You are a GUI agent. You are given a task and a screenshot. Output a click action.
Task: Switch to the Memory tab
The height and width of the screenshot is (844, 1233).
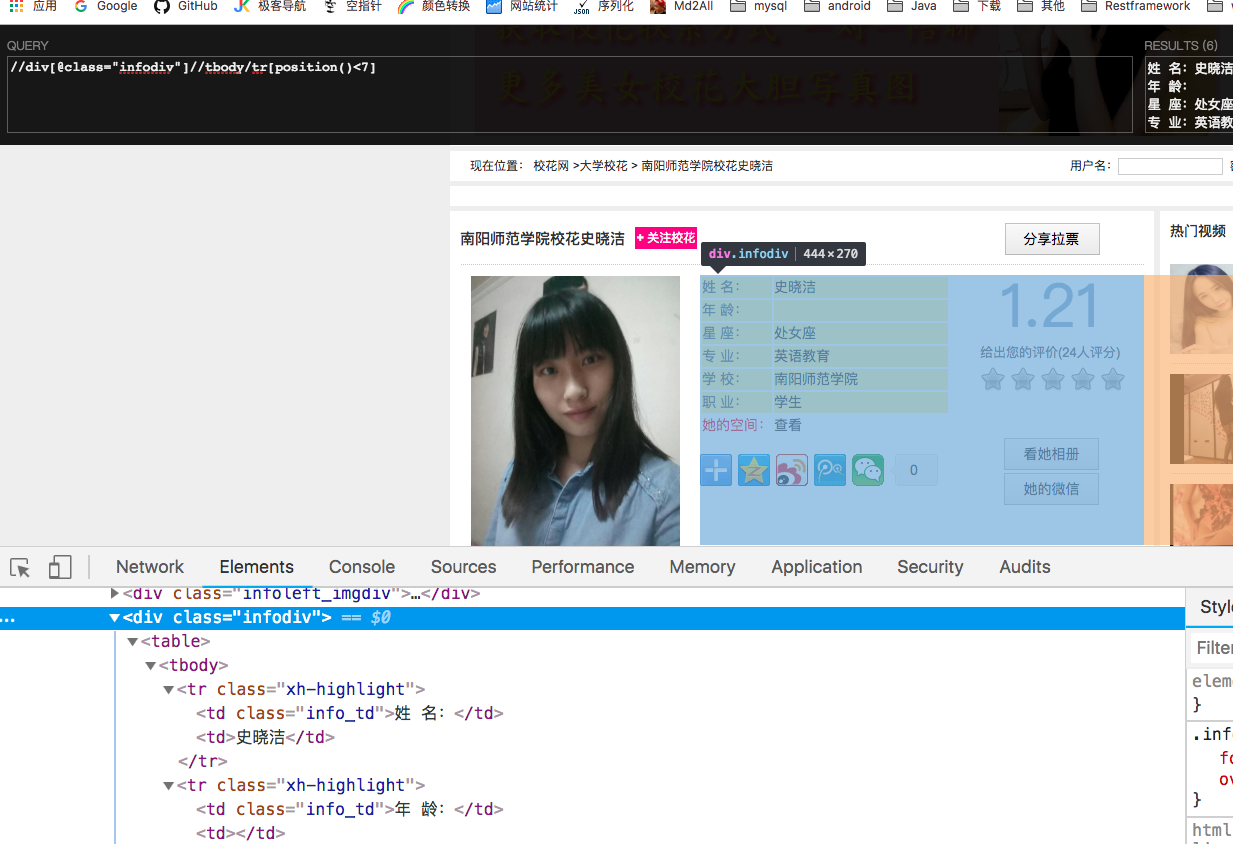702,567
